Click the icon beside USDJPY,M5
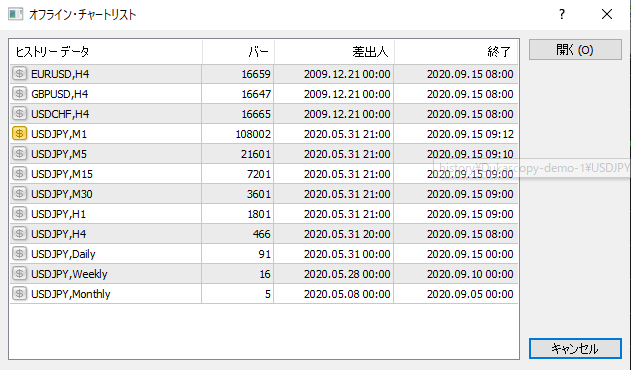Screen dimensions: 631x370 pyautogui.click(x=19, y=154)
